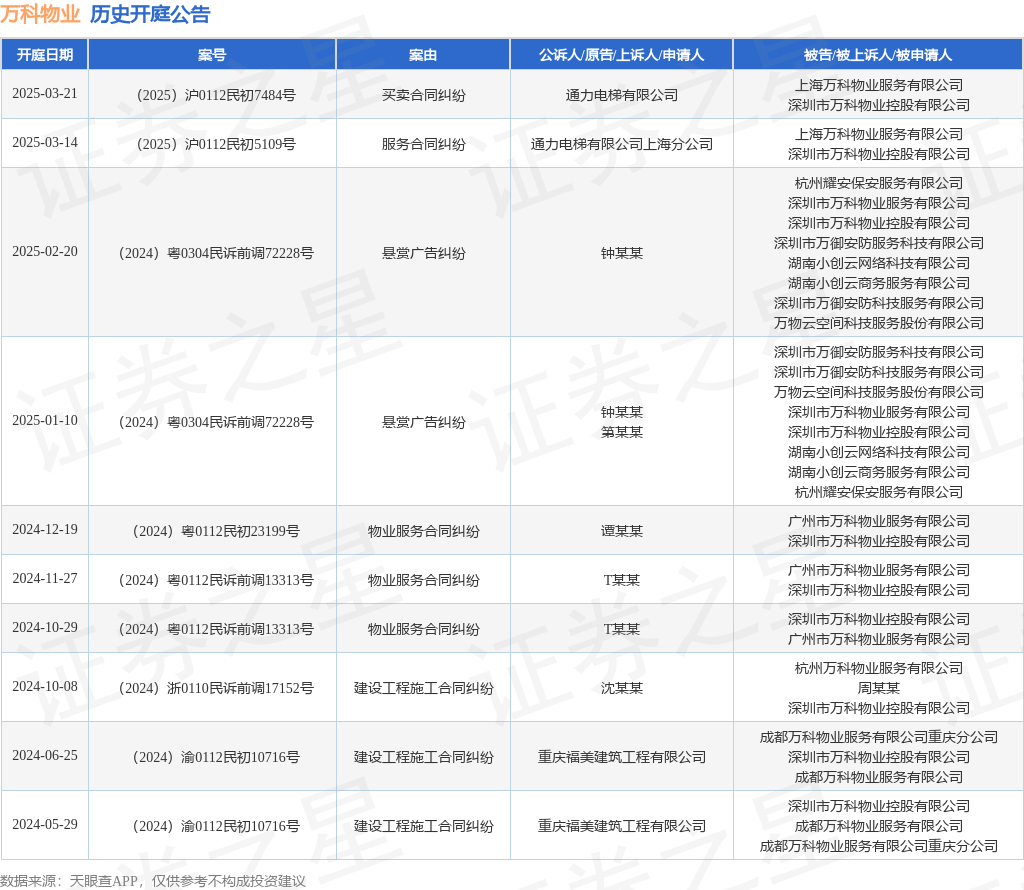Screen dimensions: 1024x890
Task: Select the date 2025-03-14
Action: (x=44, y=142)
